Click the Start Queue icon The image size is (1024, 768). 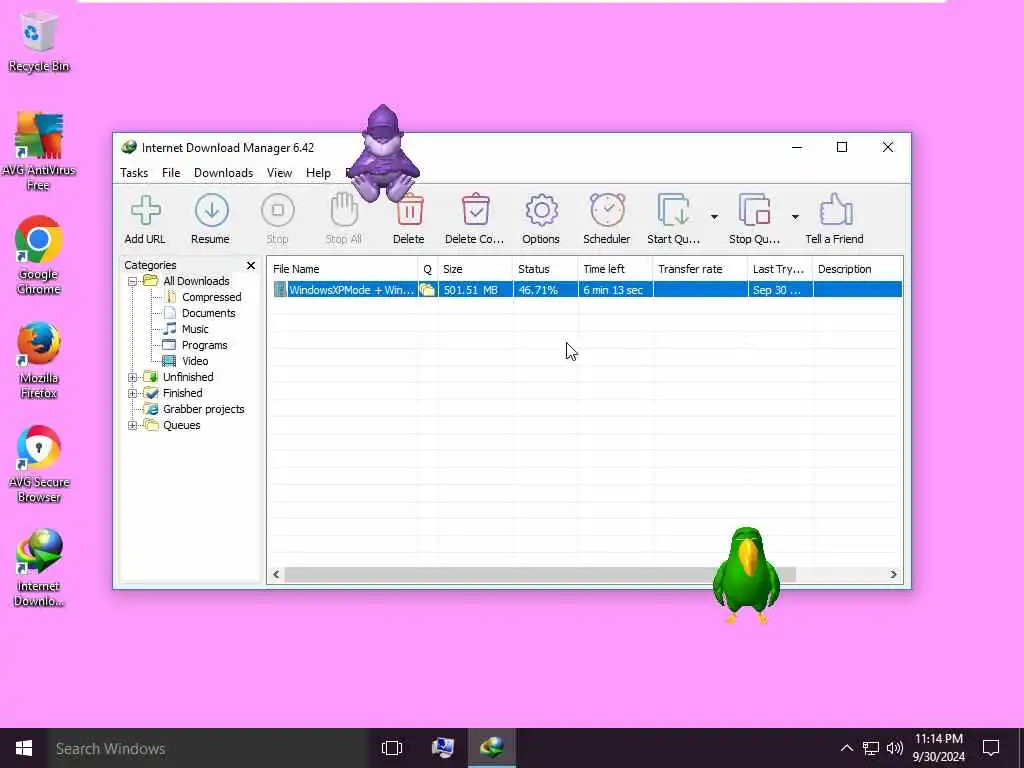pyautogui.click(x=673, y=210)
